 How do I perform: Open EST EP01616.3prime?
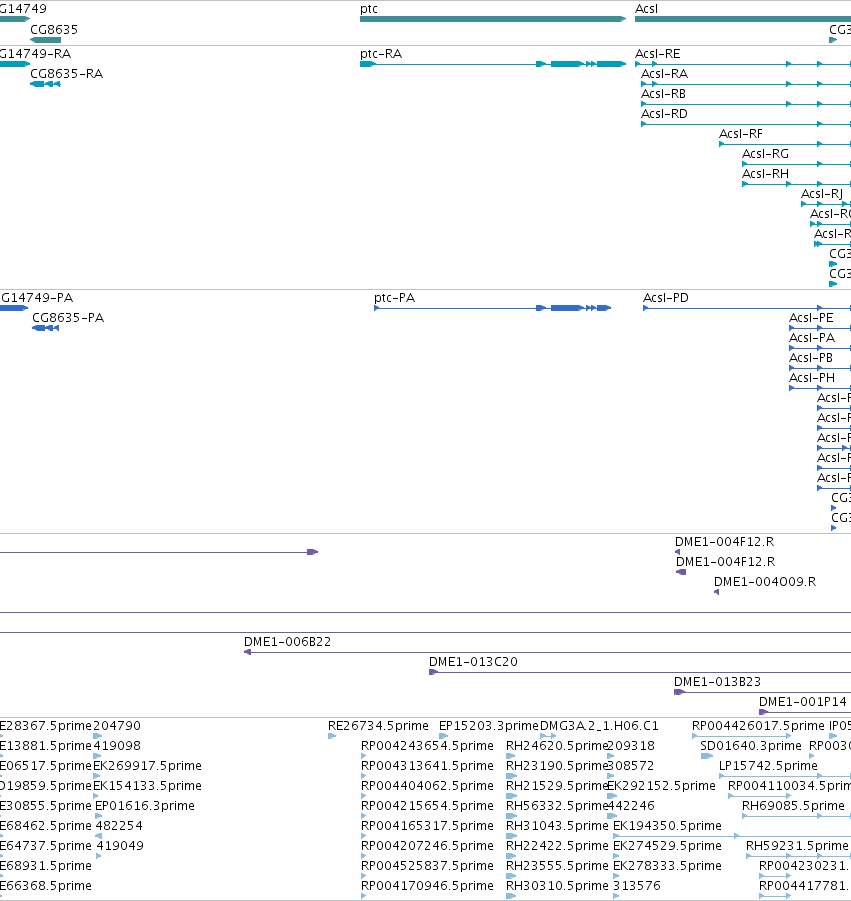coord(145,806)
